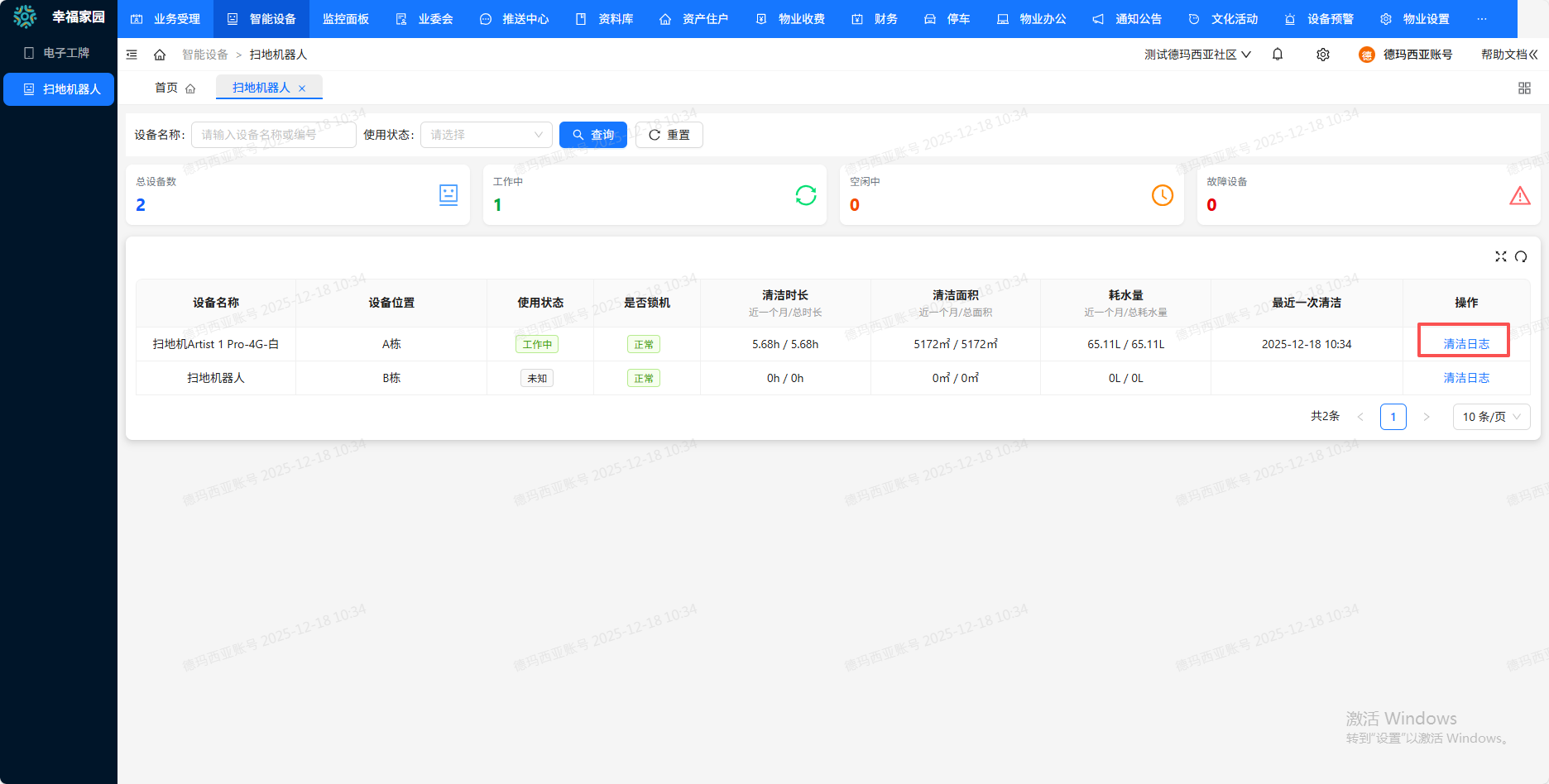Click the 查询 search button
Screen dimensions: 1549x784
coord(592,135)
